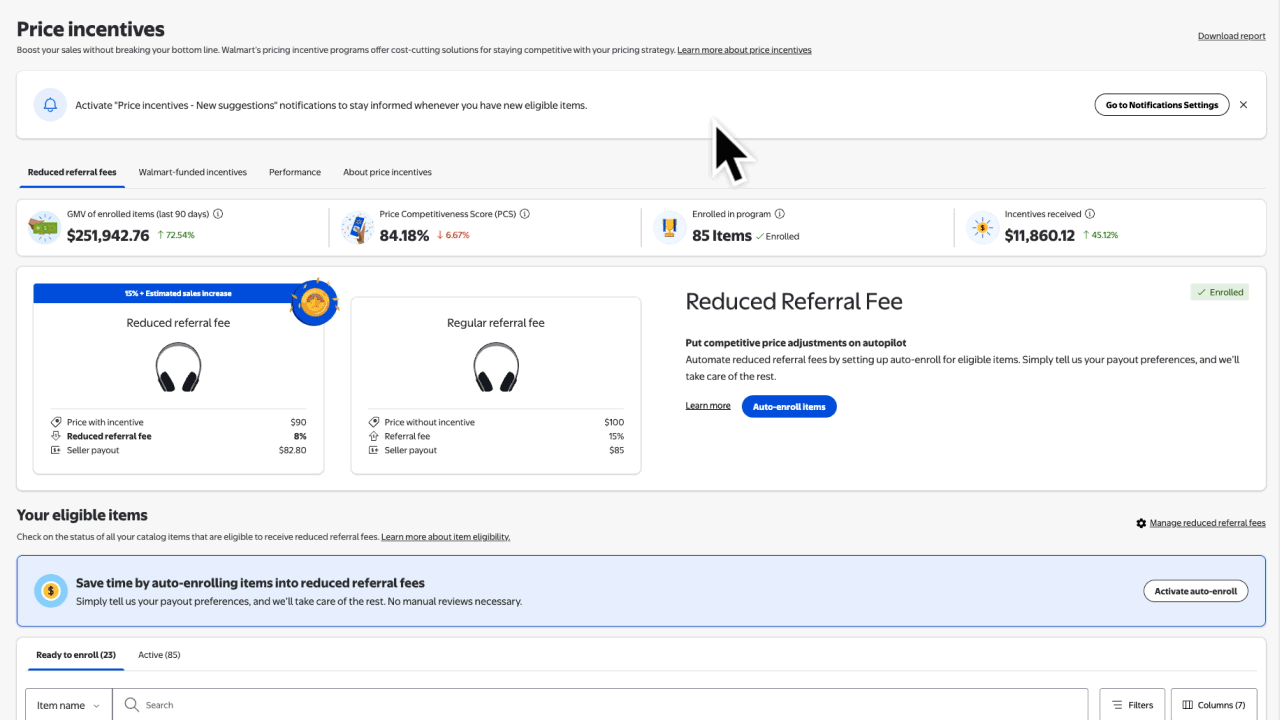
Task: Open Learn more about item eligibility link
Action: pyautogui.click(x=445, y=537)
